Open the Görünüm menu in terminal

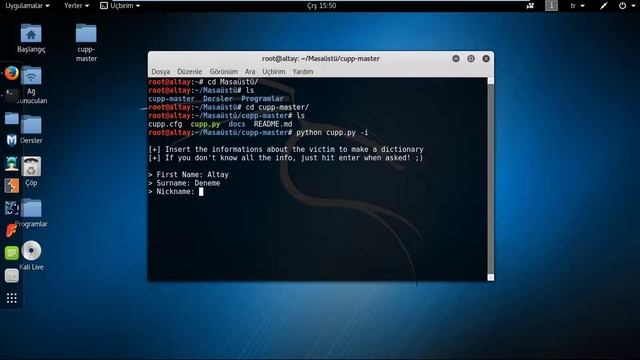(224, 71)
